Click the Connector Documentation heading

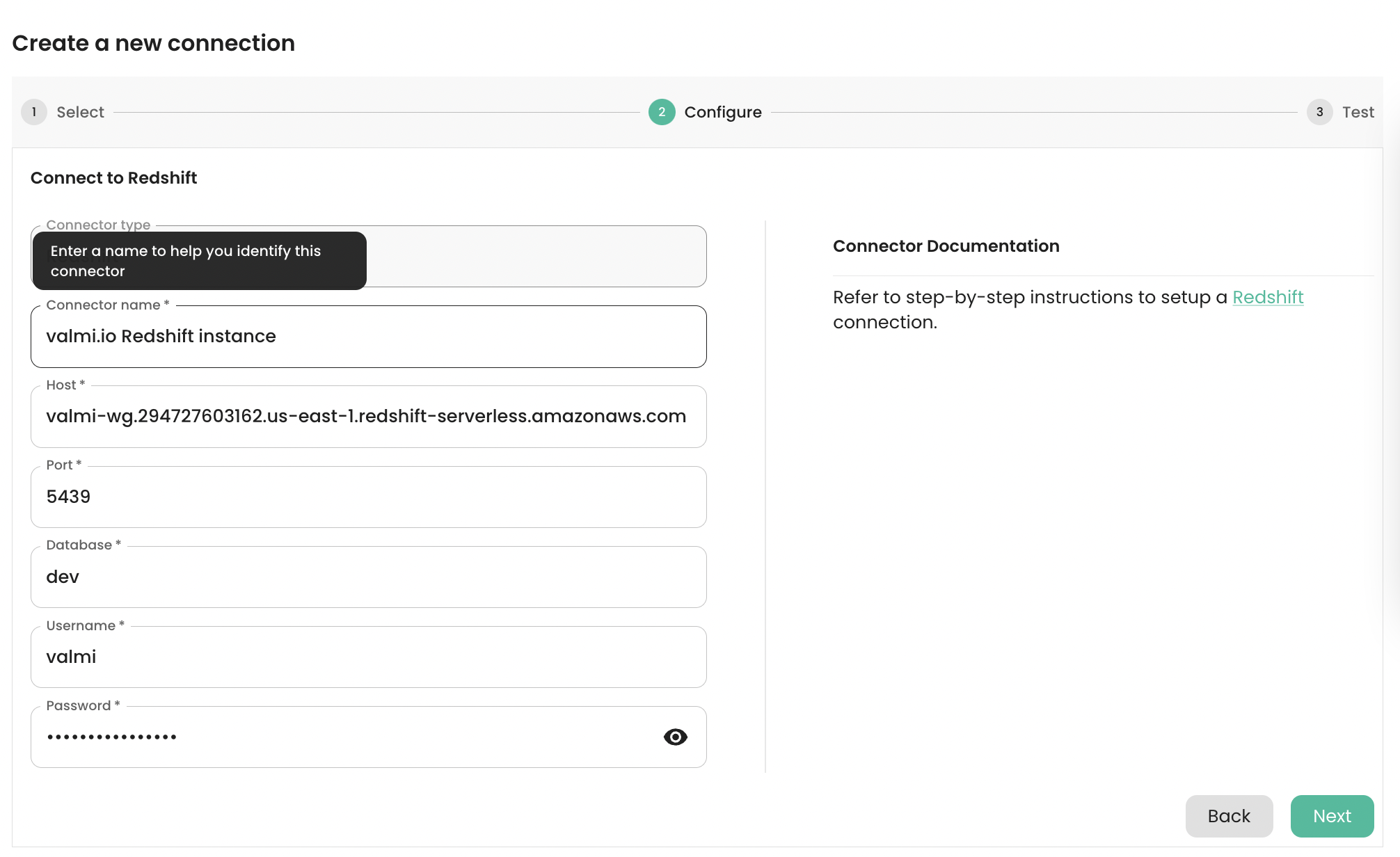tap(946, 246)
